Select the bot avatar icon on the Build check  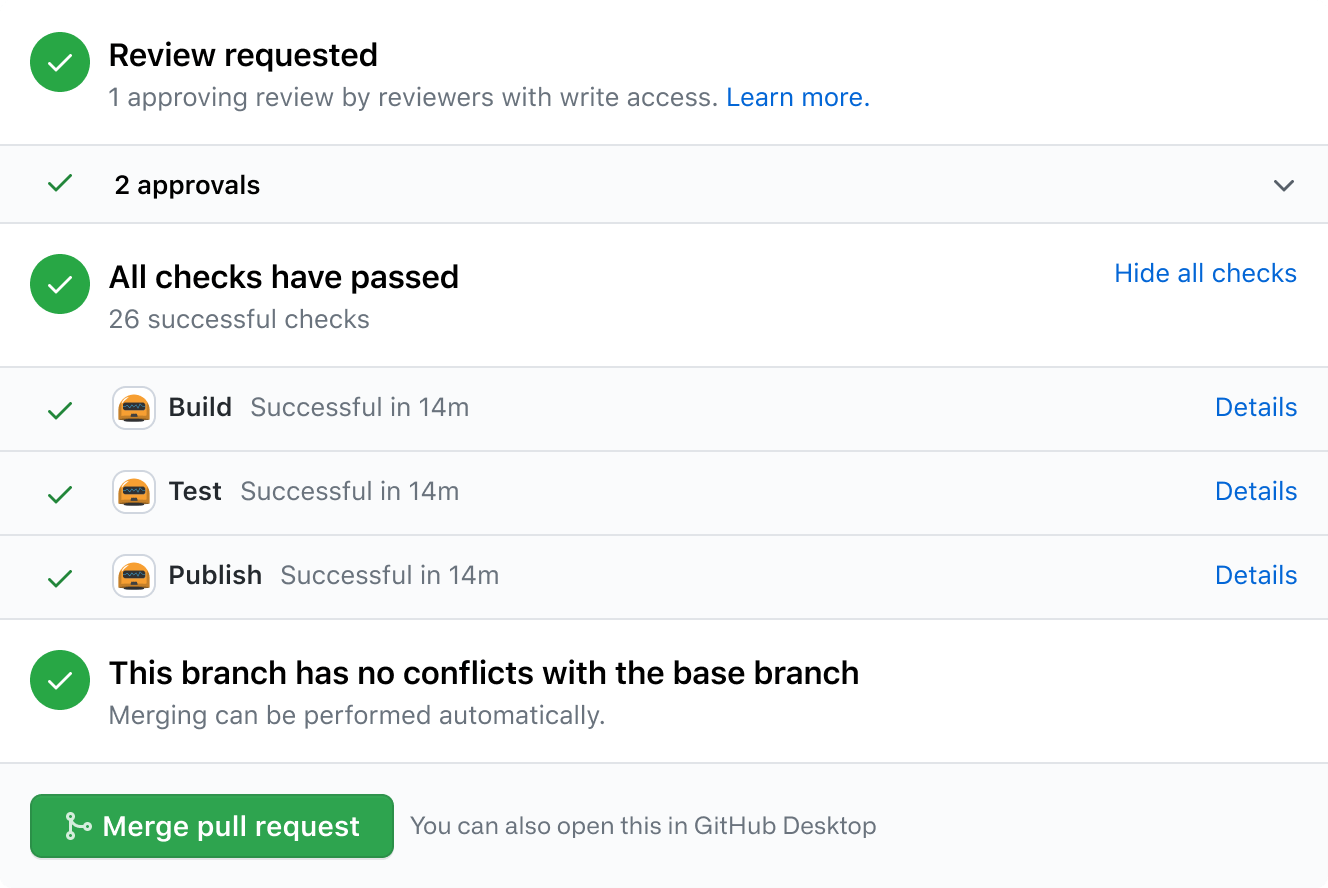pos(134,408)
